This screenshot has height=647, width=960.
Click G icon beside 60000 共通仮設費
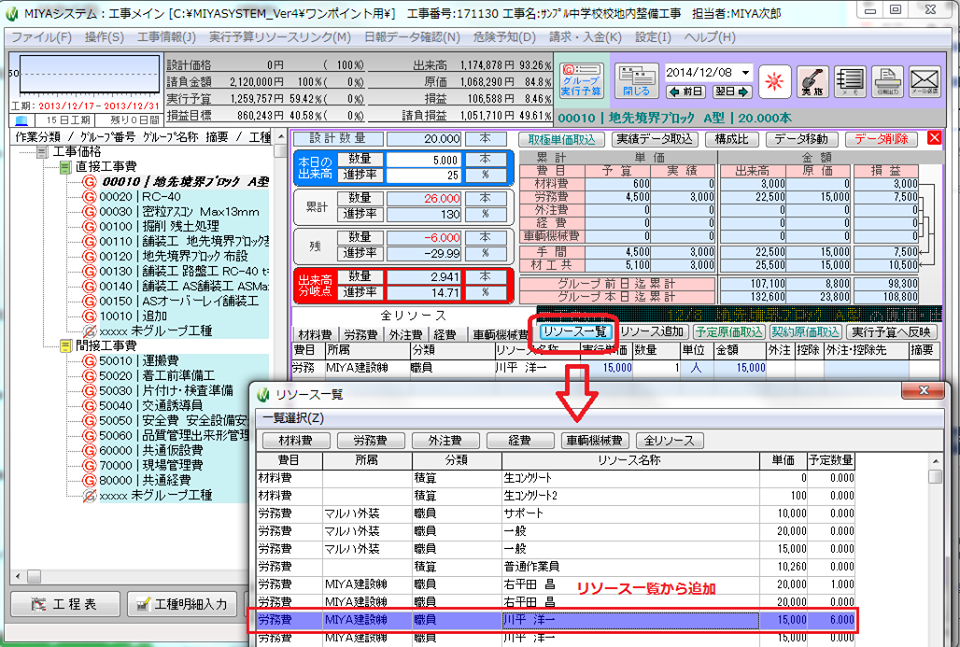tap(89, 450)
